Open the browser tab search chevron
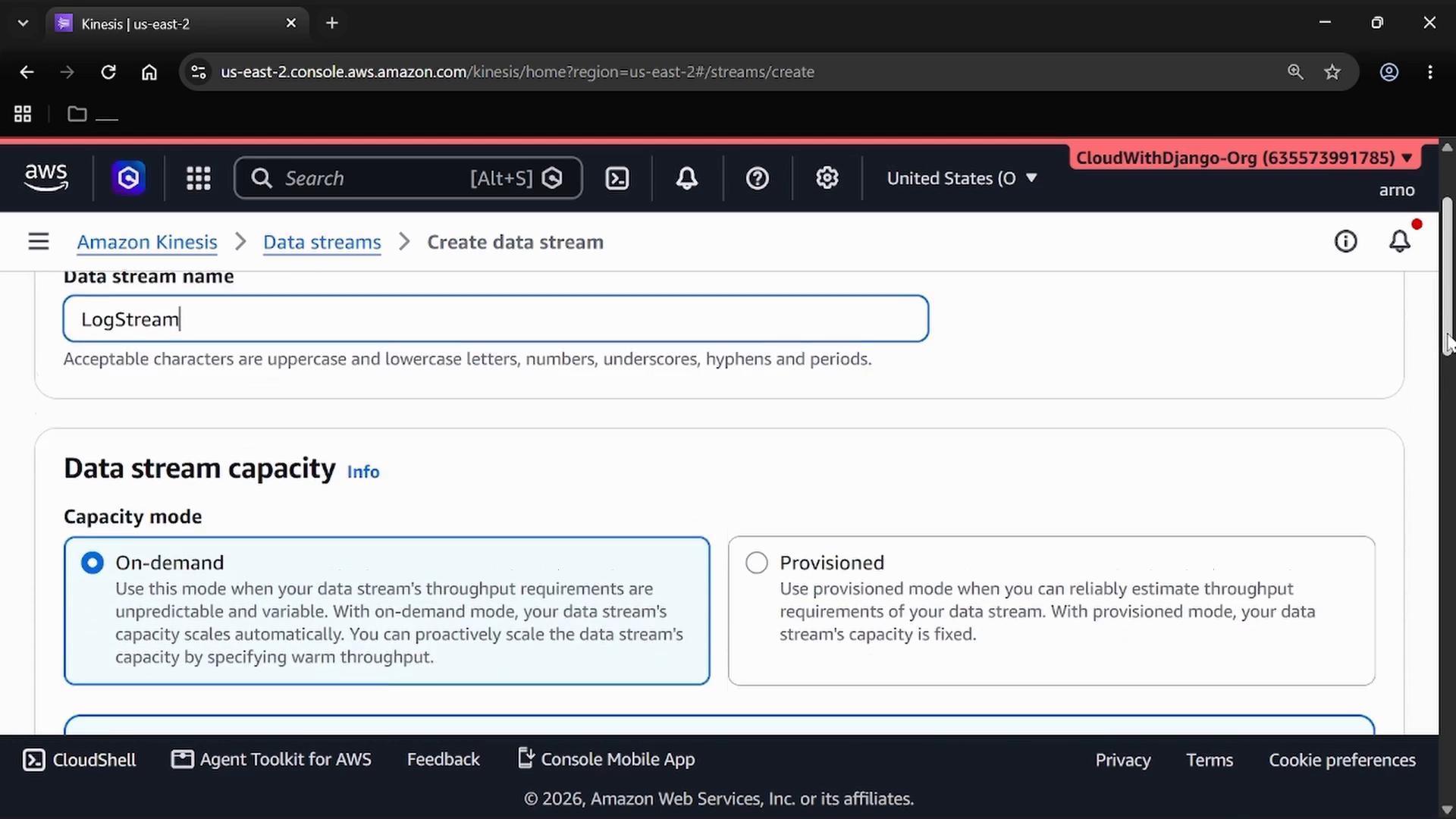The image size is (1456, 819). click(23, 23)
